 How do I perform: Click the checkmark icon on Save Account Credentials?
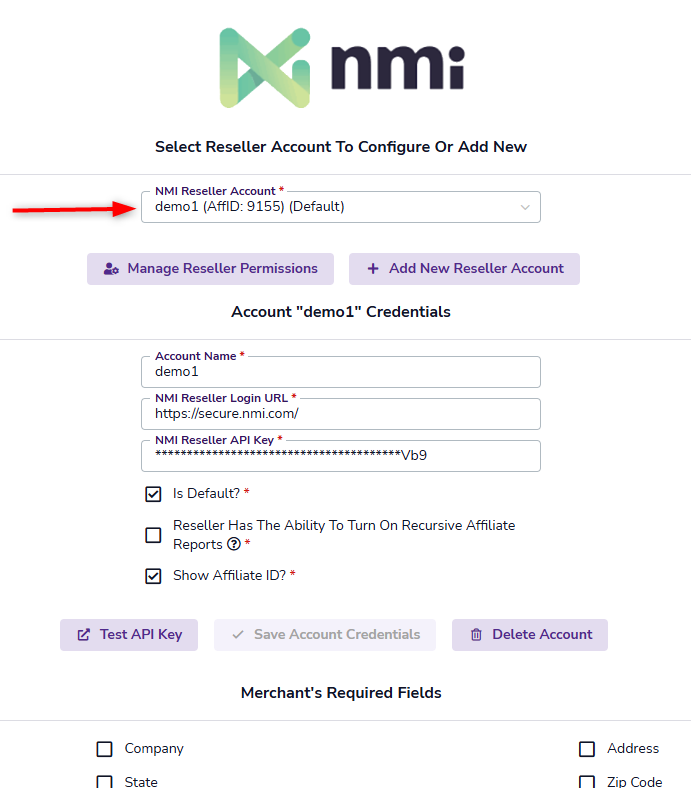(x=238, y=635)
